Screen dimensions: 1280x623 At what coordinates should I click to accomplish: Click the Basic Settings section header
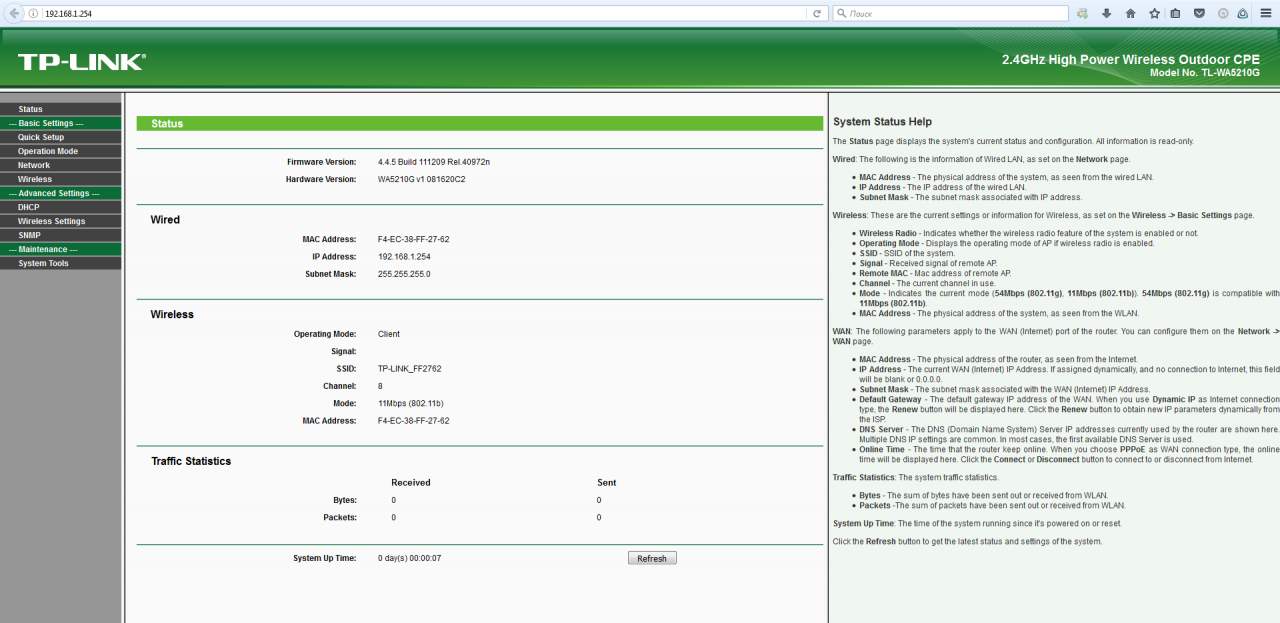click(61, 123)
